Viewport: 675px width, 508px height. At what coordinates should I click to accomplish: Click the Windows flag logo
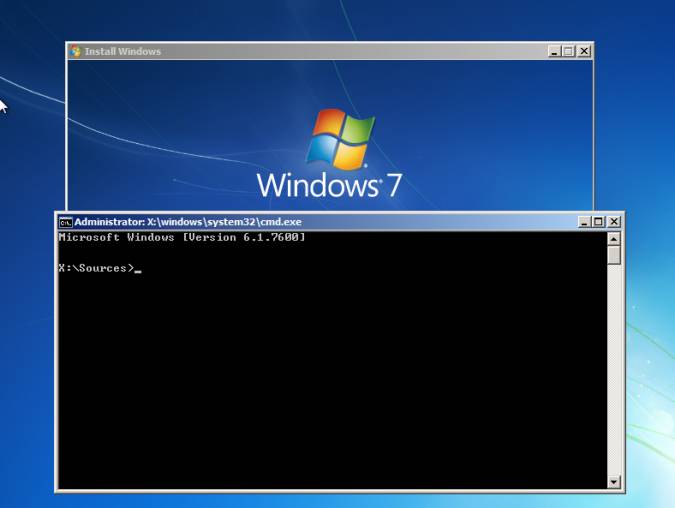[x=339, y=138]
